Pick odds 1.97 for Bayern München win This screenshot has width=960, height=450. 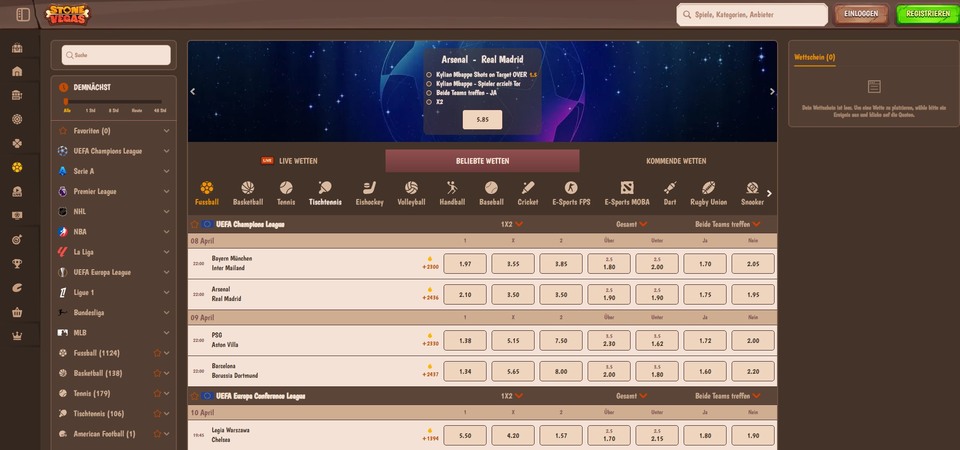tap(465, 264)
